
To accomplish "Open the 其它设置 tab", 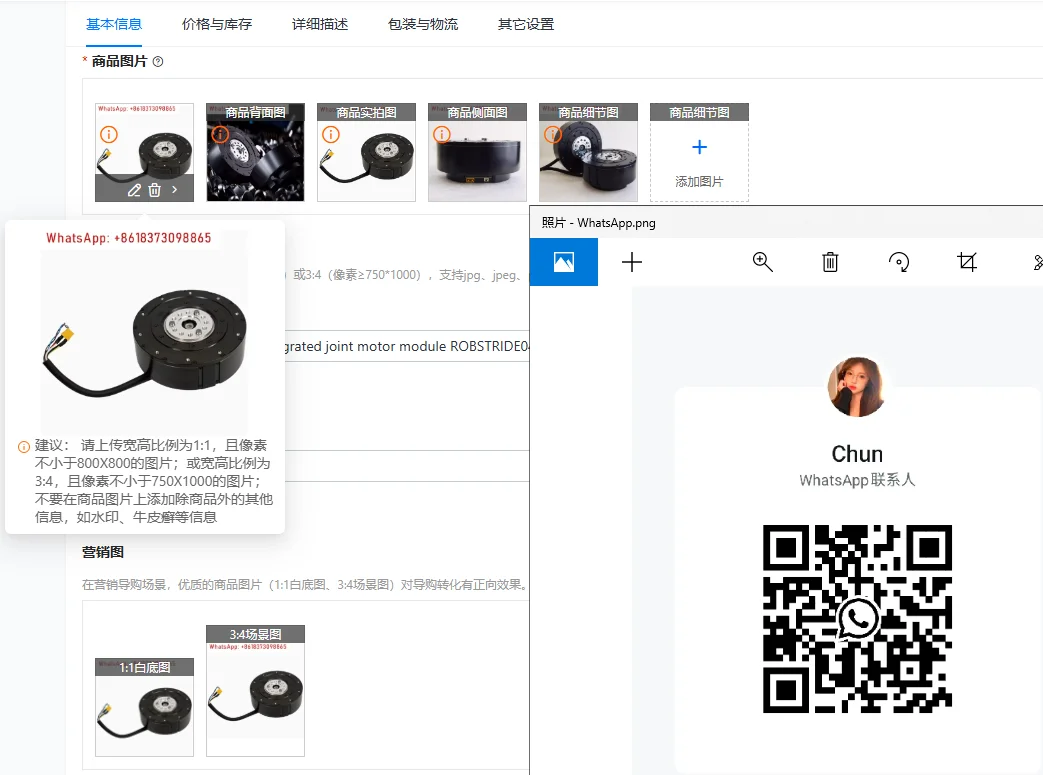I will [526, 25].
